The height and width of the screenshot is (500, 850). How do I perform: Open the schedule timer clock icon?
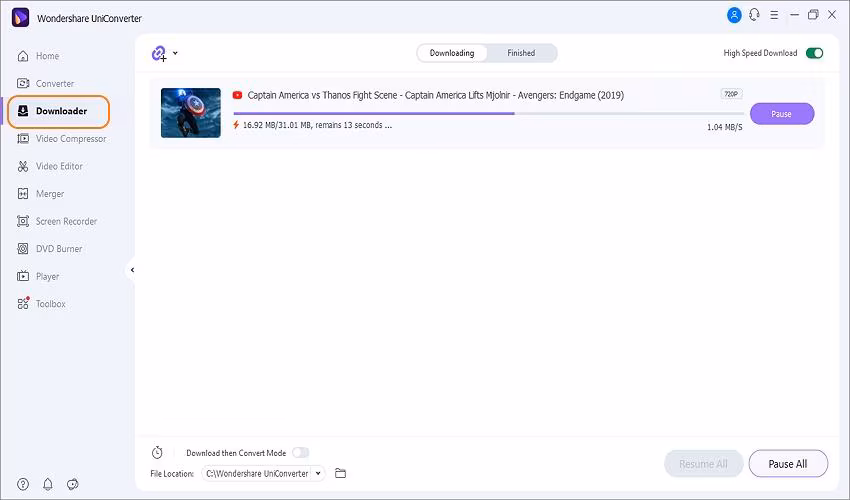tap(157, 452)
